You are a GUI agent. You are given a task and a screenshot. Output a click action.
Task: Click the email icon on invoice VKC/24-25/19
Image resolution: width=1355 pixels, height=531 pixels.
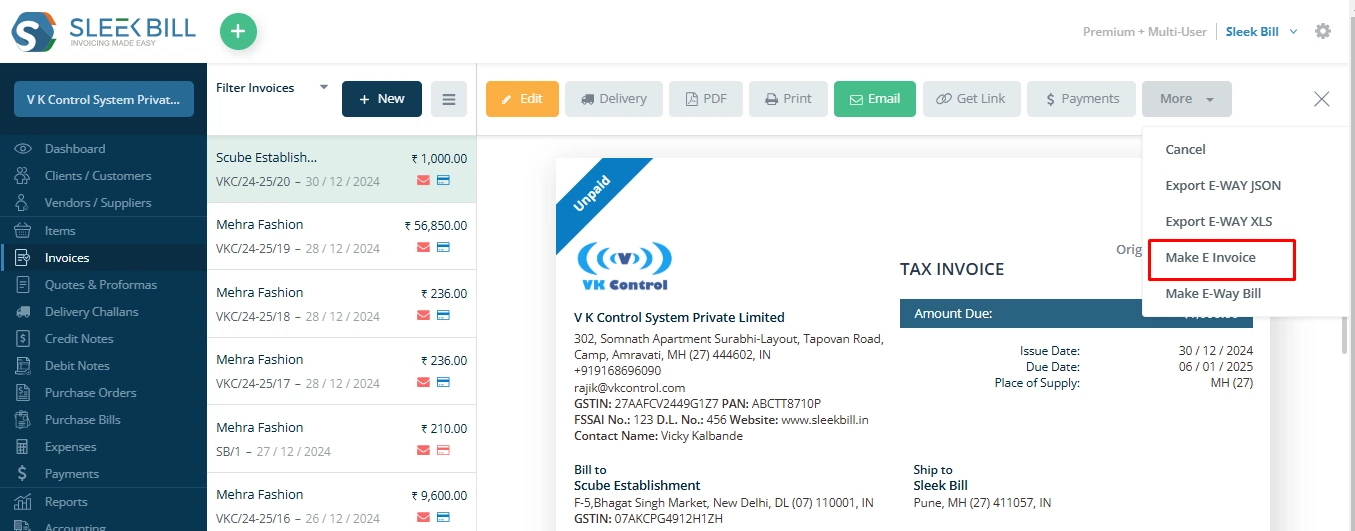pos(423,248)
